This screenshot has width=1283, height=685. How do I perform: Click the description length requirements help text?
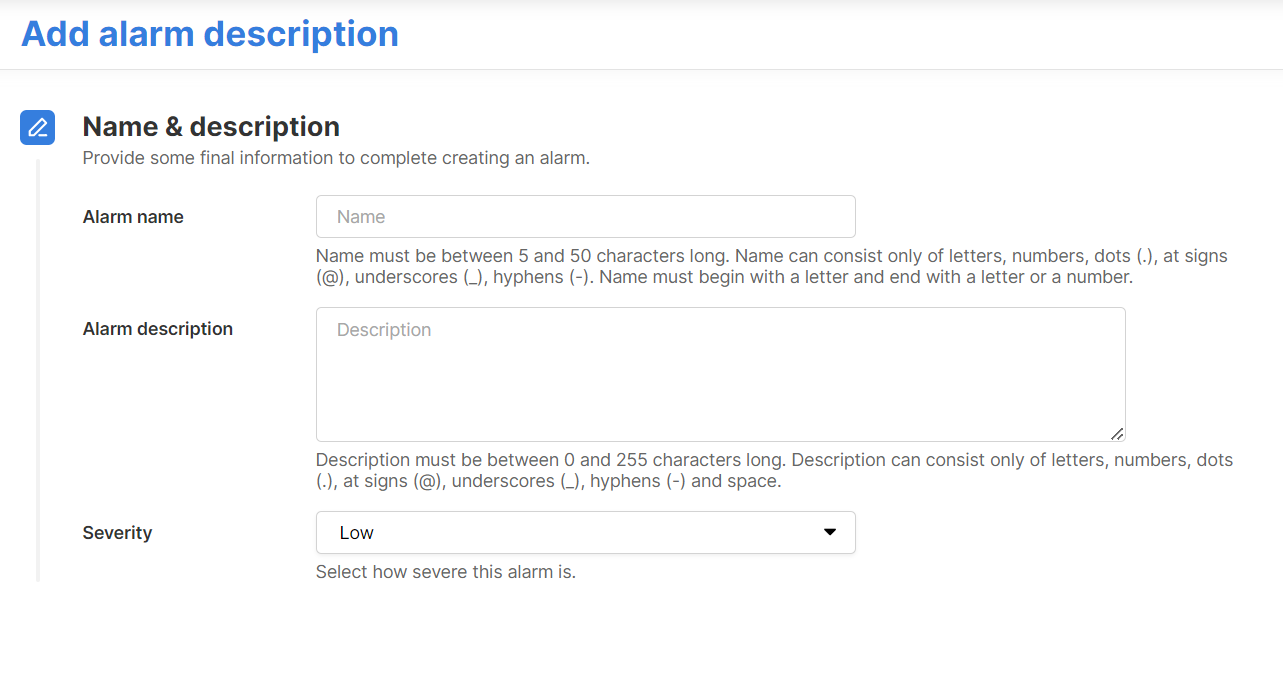pos(774,471)
